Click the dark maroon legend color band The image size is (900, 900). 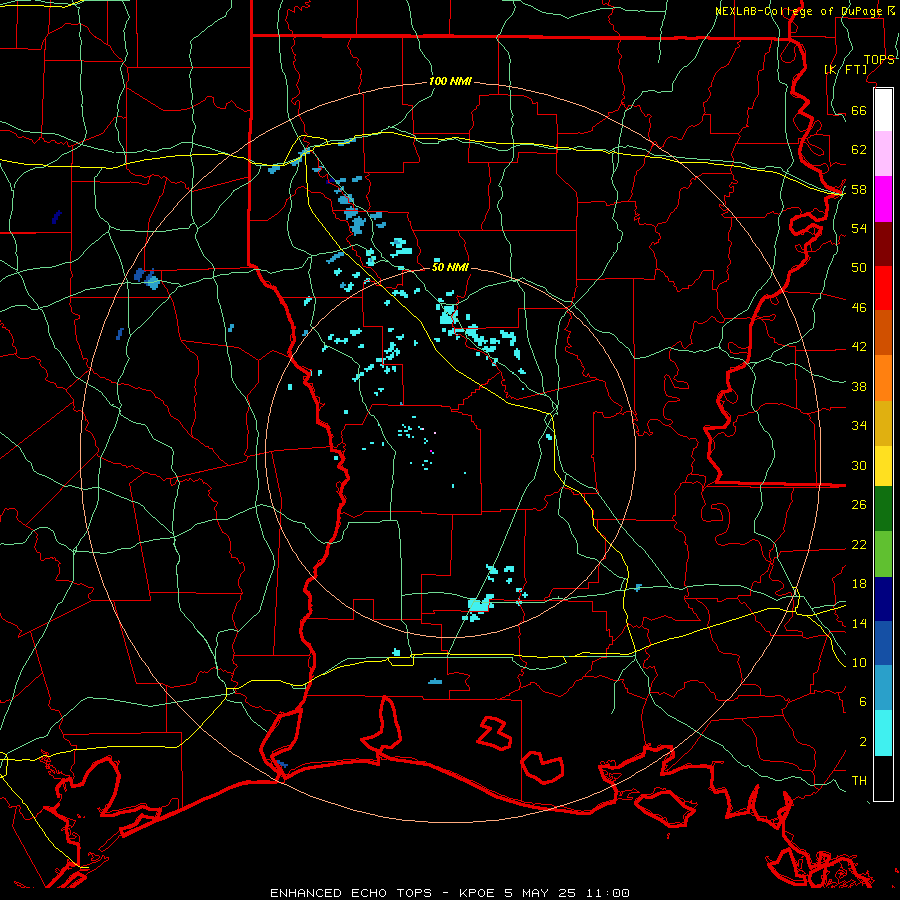click(883, 243)
